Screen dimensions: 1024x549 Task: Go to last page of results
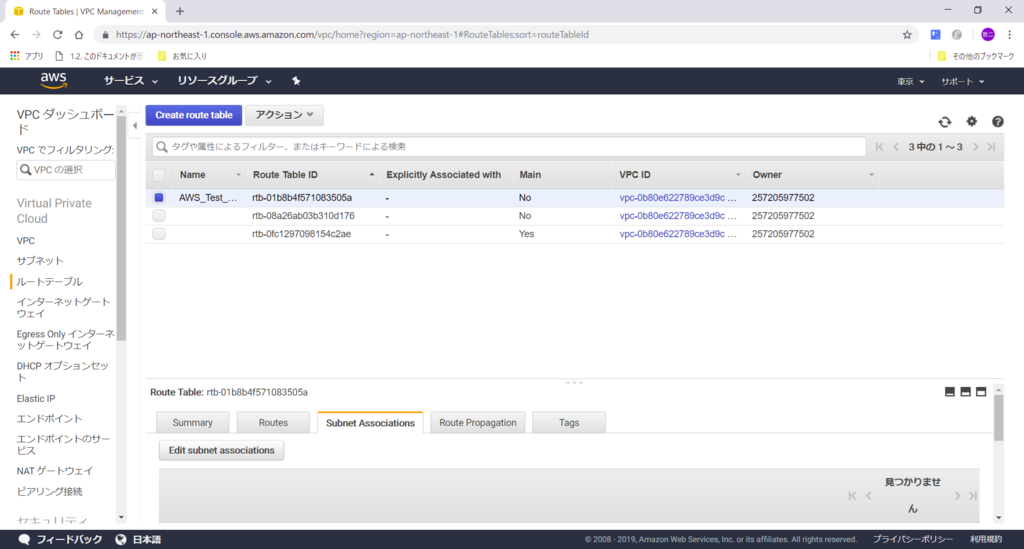[991, 147]
